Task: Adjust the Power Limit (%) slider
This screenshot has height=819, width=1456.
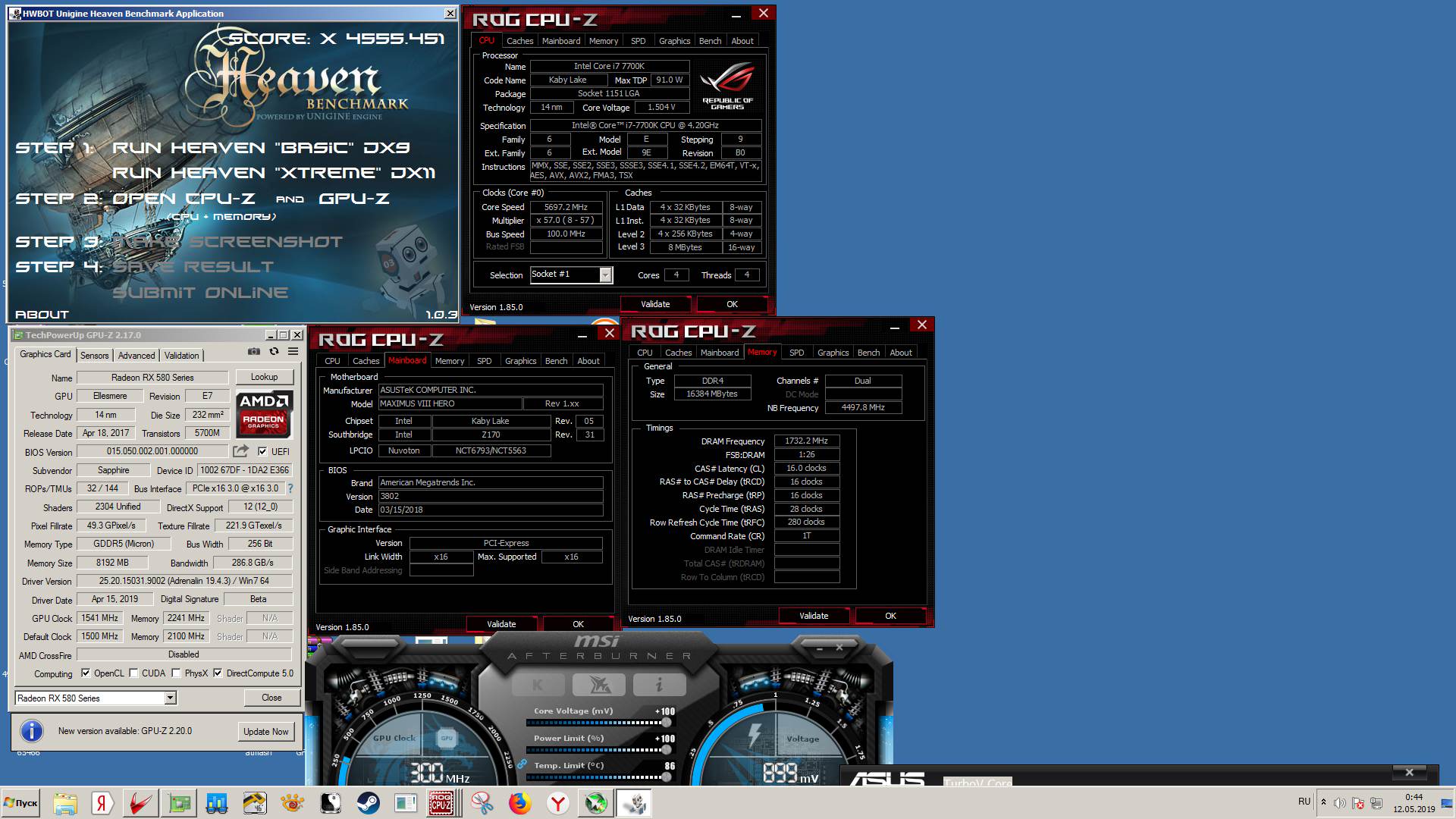Action: pos(599,750)
